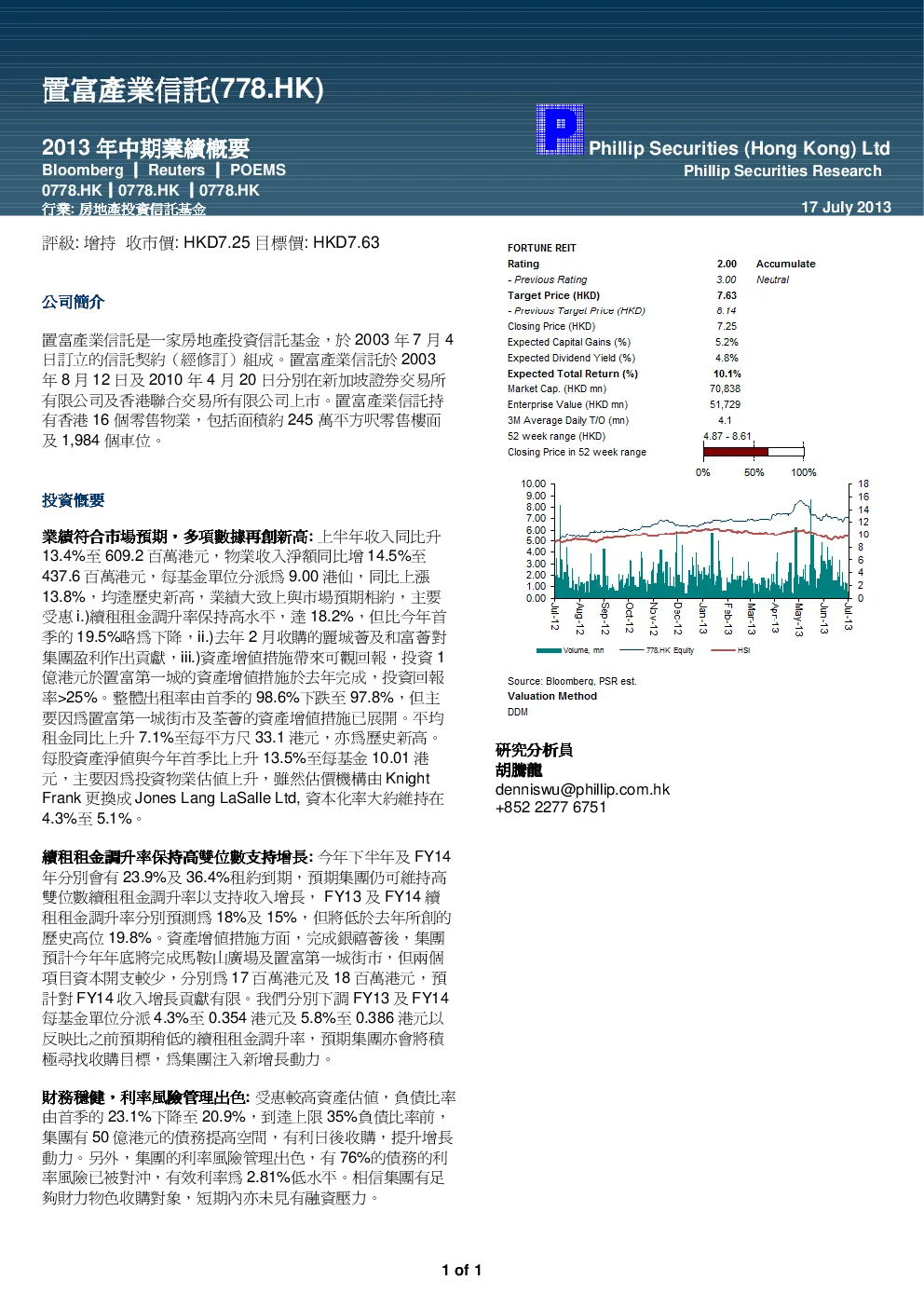Click the DDM valuation text

tap(518, 712)
